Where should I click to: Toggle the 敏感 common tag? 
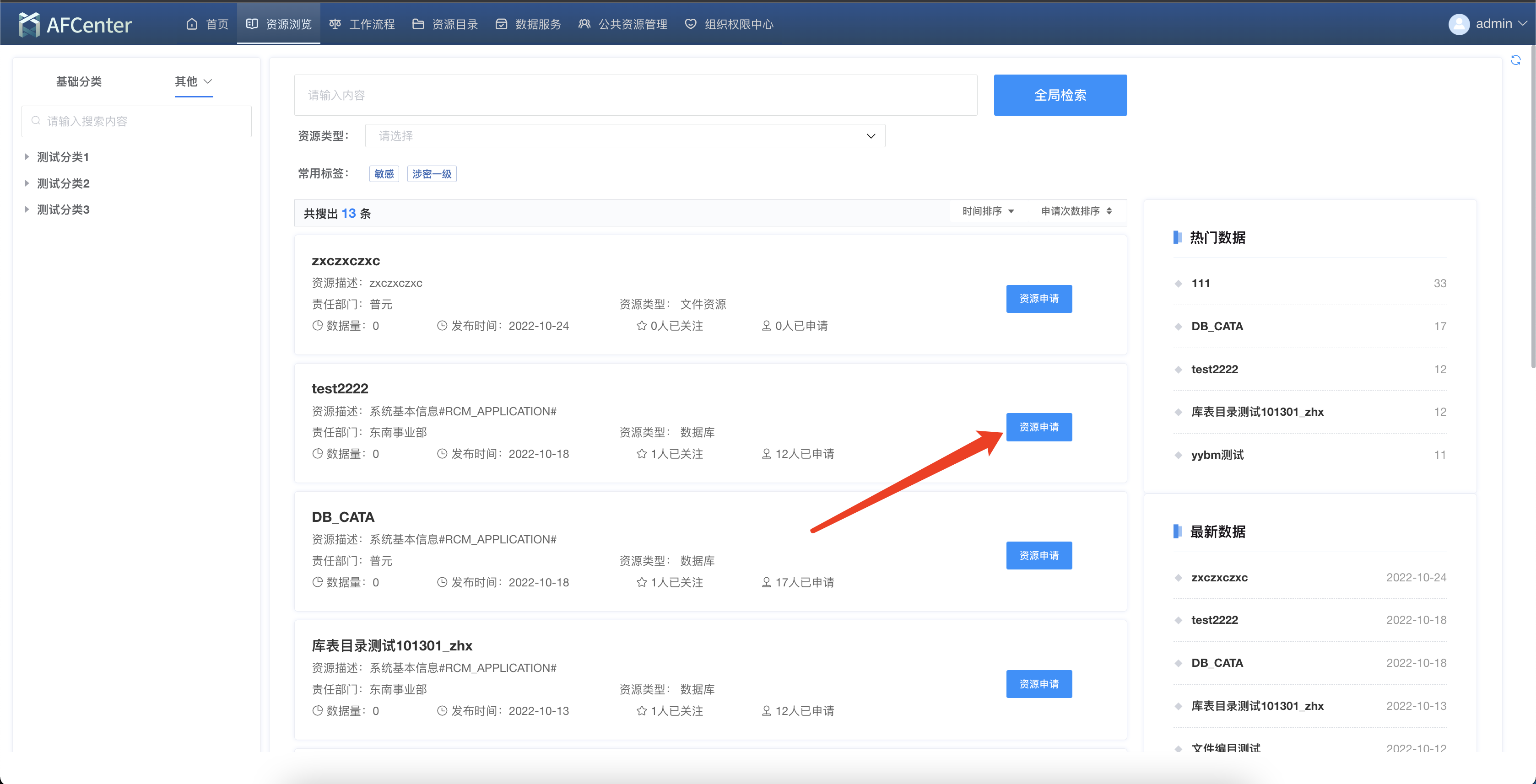[x=384, y=174]
